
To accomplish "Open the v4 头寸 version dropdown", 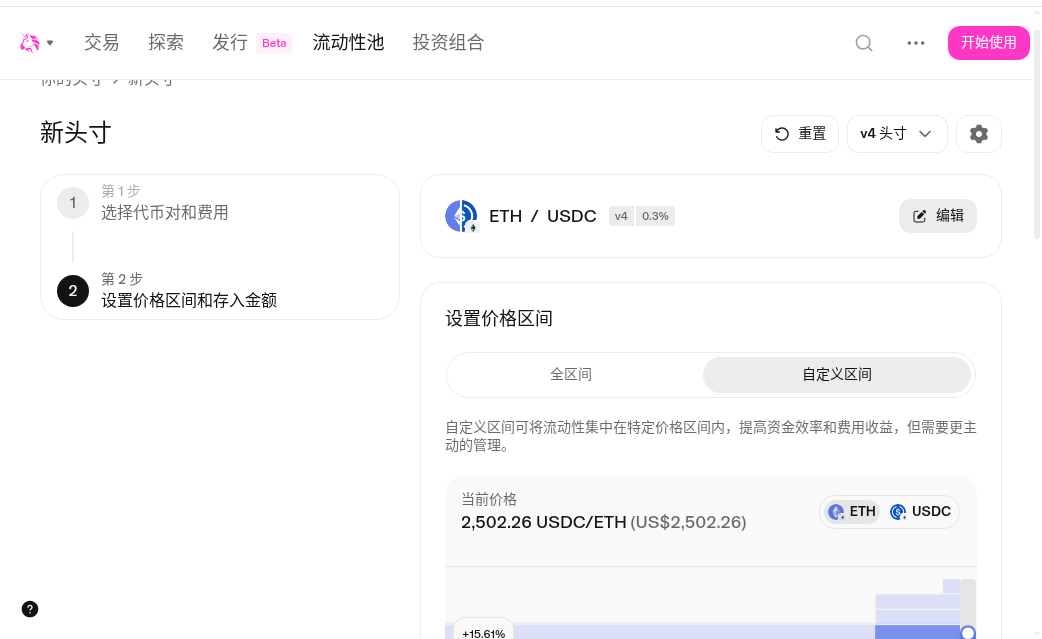I will click(897, 134).
